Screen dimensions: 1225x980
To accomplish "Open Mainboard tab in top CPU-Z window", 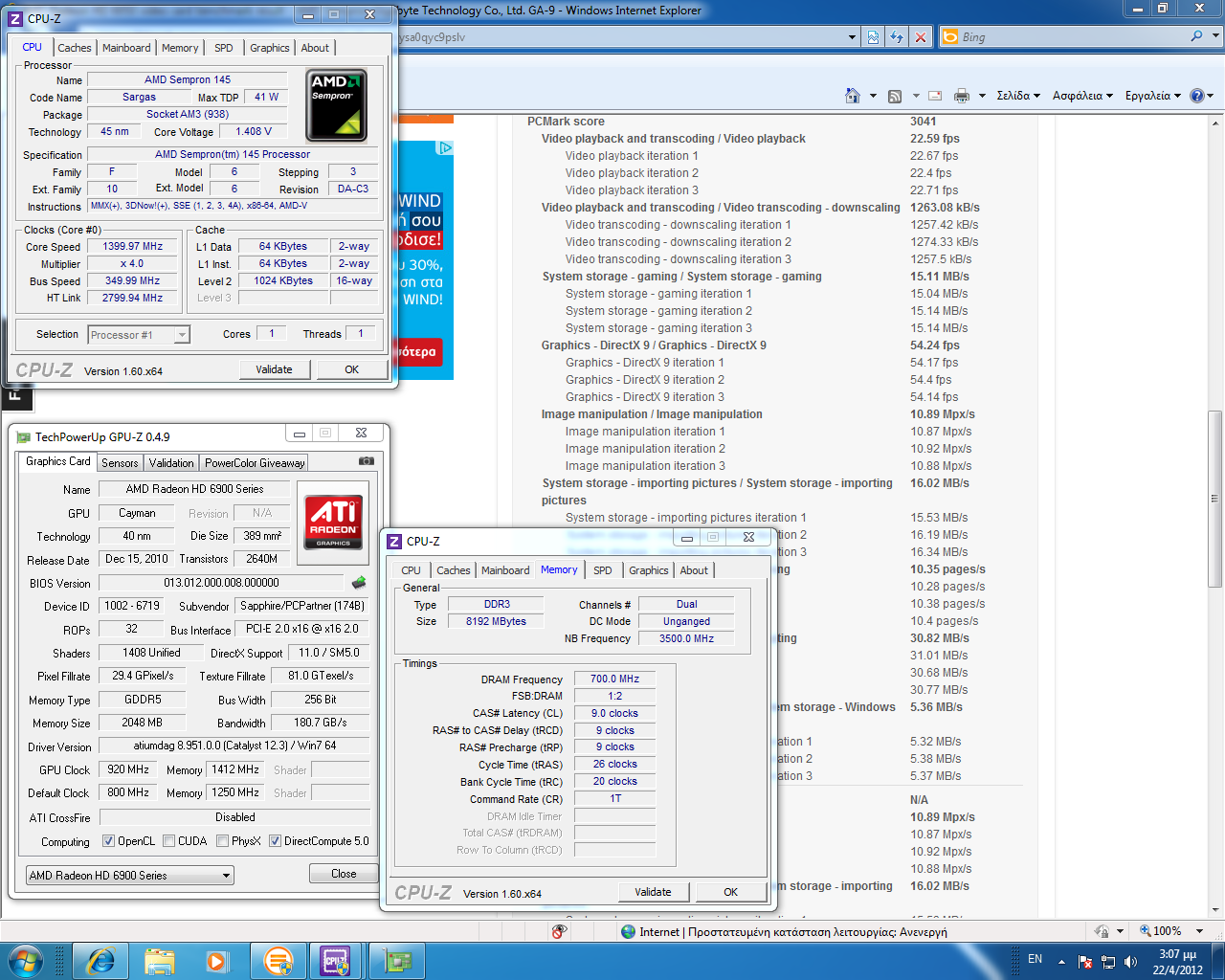I will click(x=126, y=48).
